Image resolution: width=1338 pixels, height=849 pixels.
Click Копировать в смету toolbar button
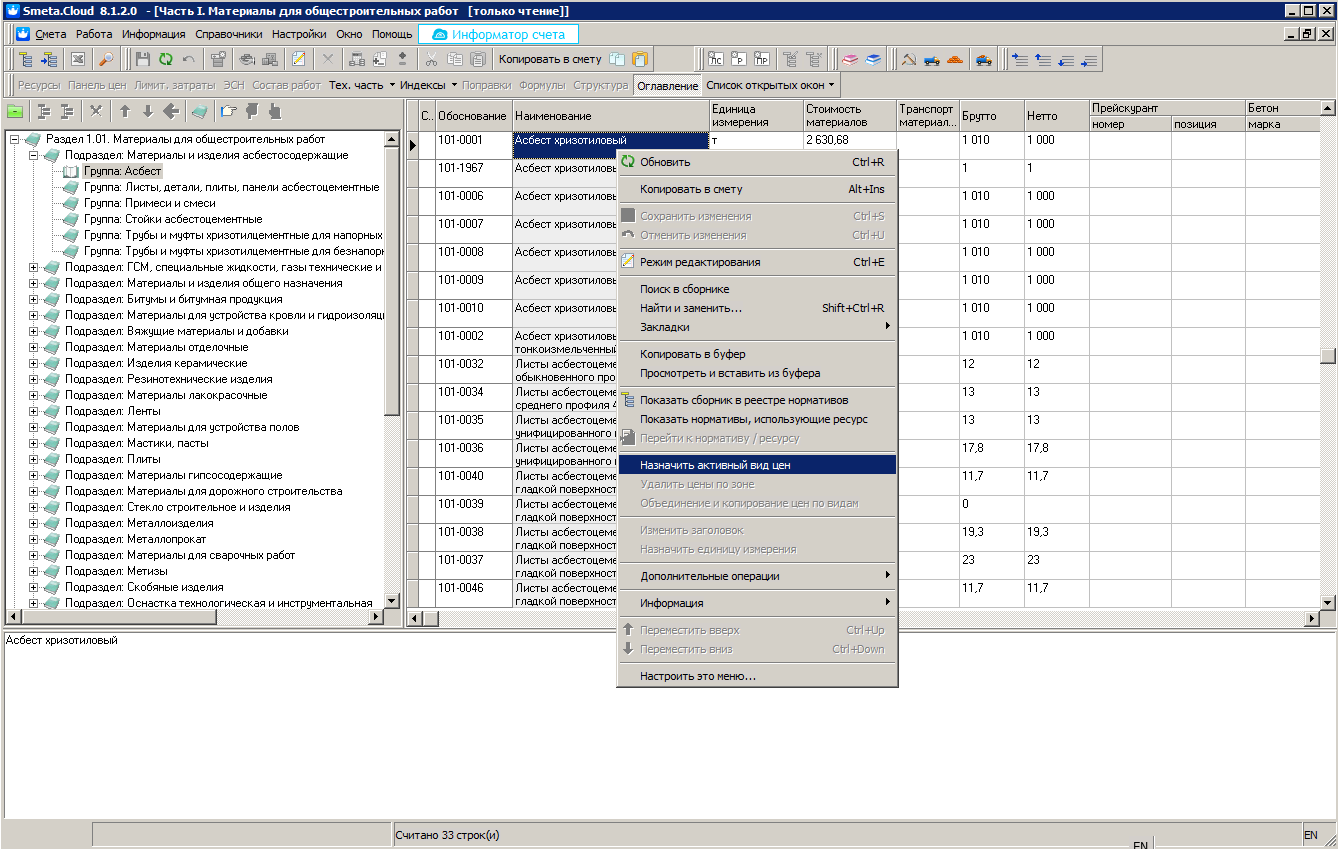click(551, 60)
